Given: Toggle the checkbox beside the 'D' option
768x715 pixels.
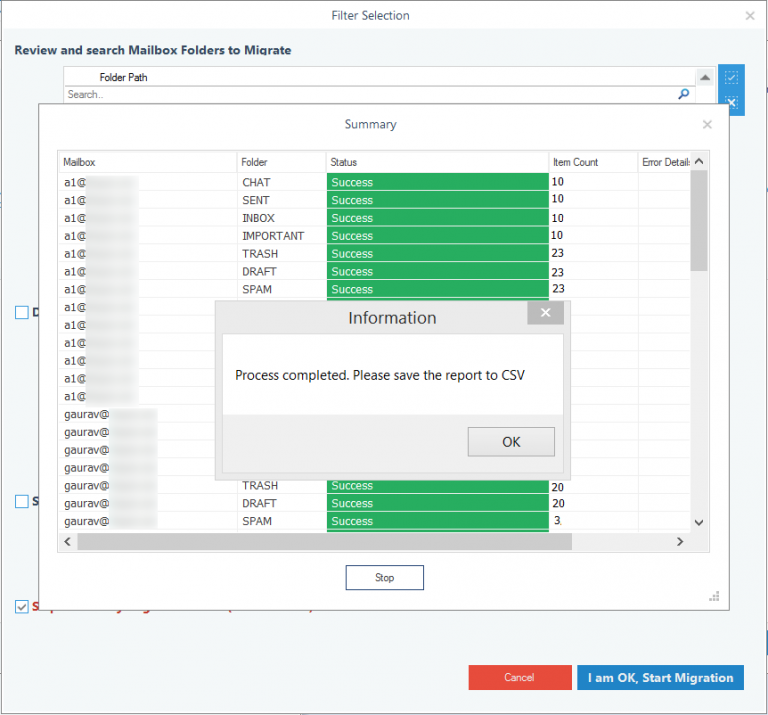Looking at the screenshot, I should [x=22, y=313].
